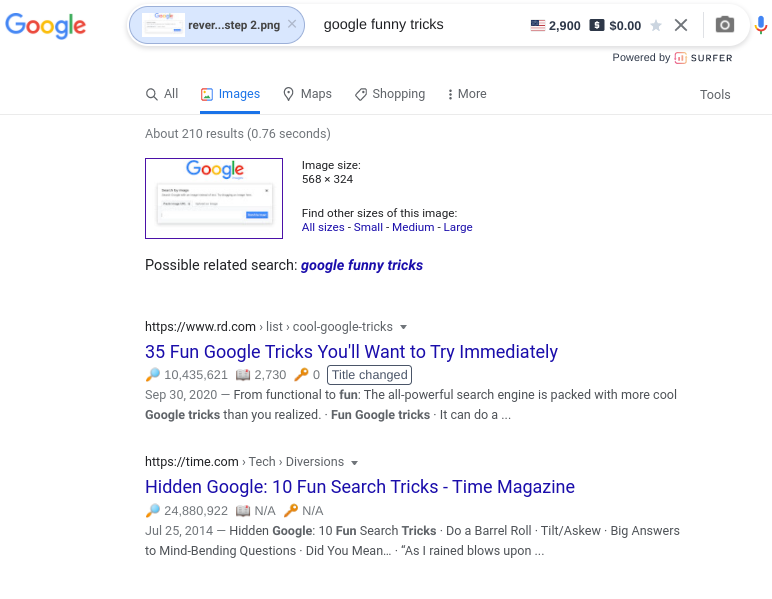Click the star favorite keyword icon
Screen dimensions: 772x599
[x=656, y=26]
